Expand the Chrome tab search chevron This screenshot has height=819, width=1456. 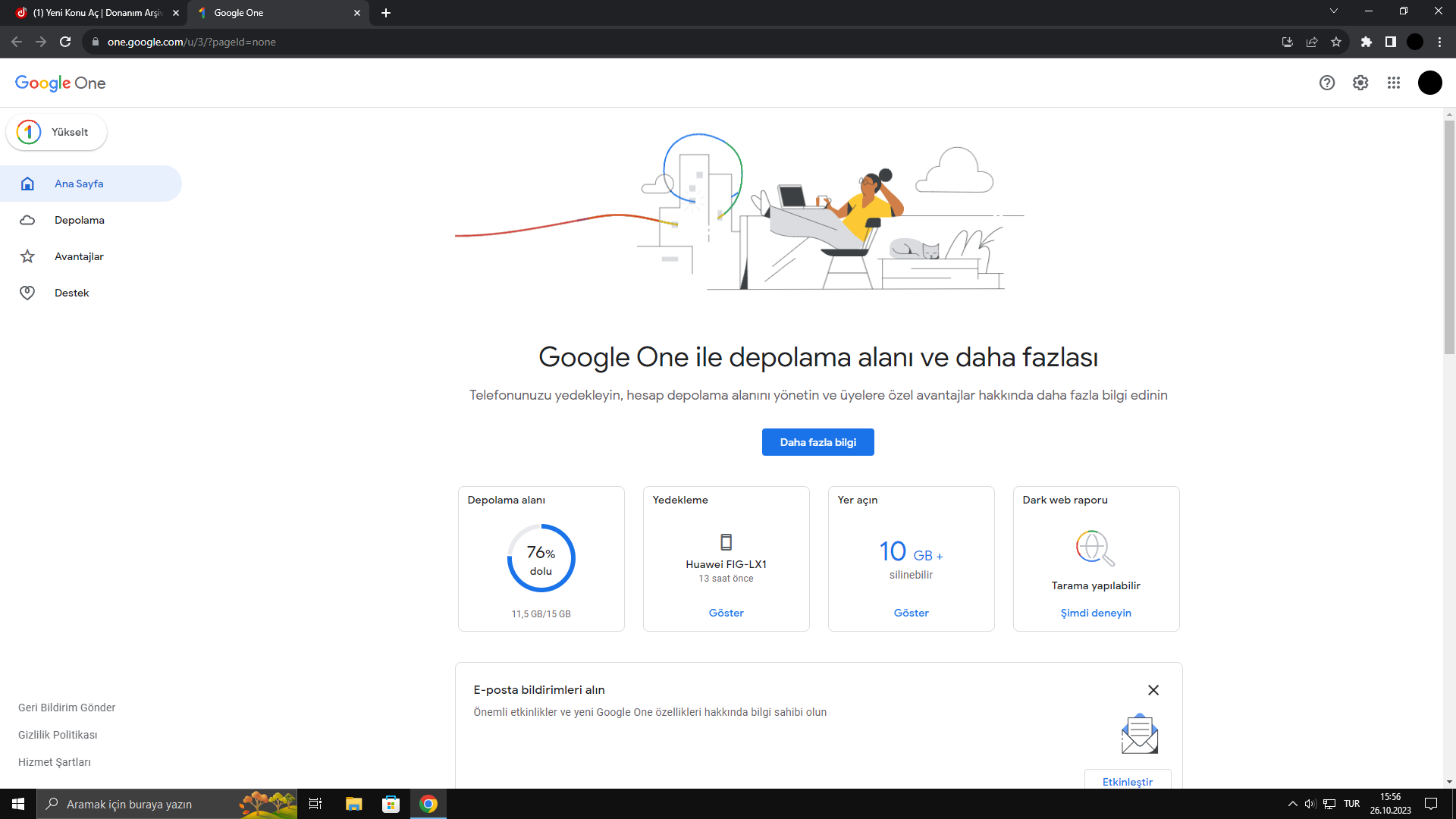(x=1334, y=11)
